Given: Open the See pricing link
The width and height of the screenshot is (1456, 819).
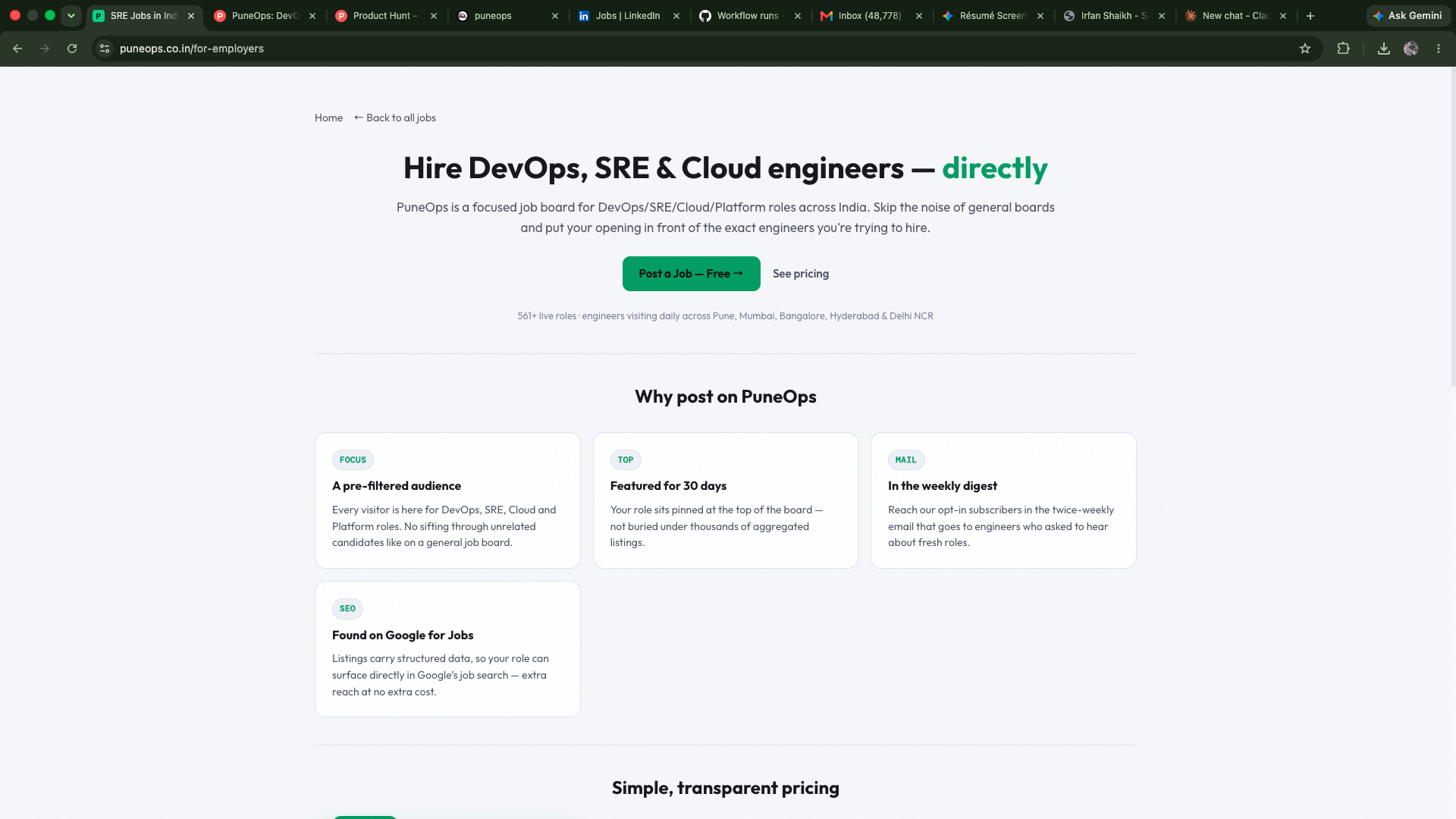Looking at the screenshot, I should click(x=801, y=274).
